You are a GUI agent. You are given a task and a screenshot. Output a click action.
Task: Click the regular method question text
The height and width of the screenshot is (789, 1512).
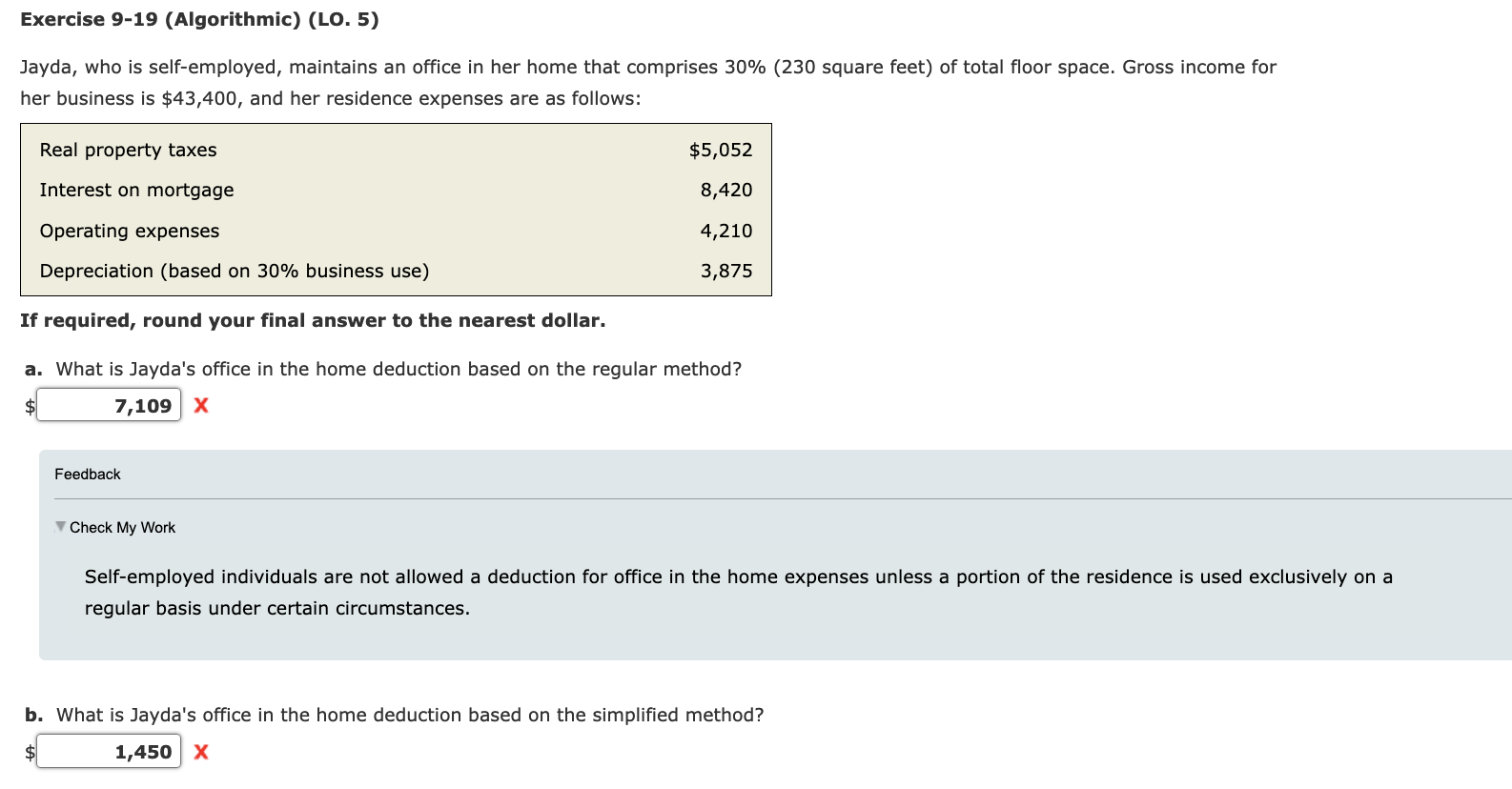point(398,370)
